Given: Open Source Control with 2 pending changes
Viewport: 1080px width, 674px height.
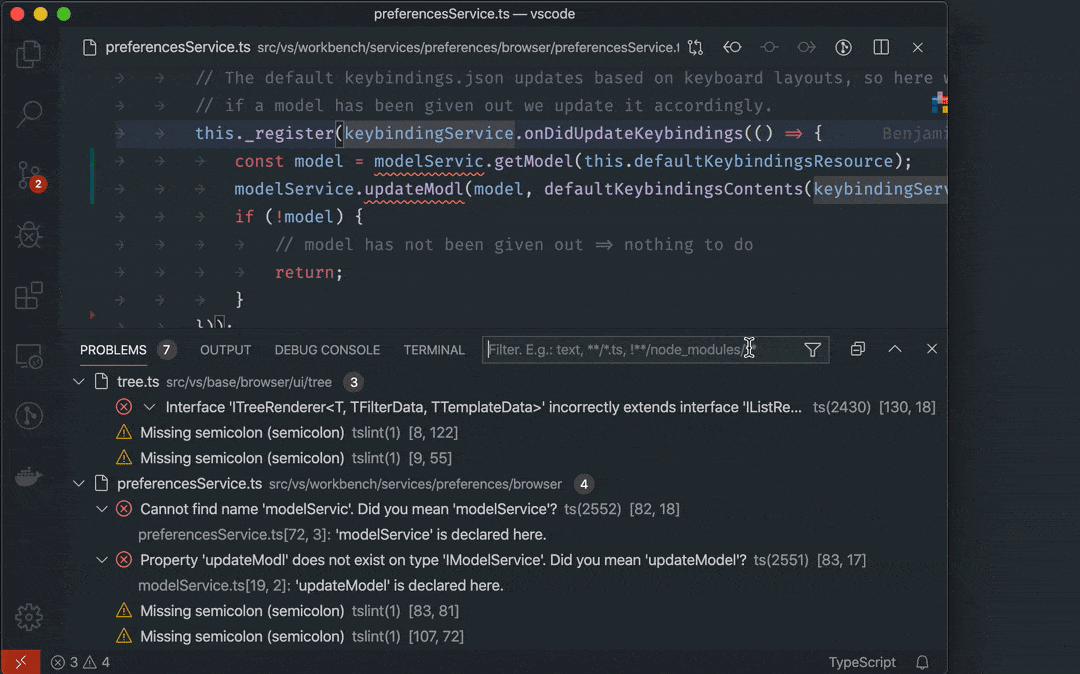Looking at the screenshot, I should coord(29,176).
